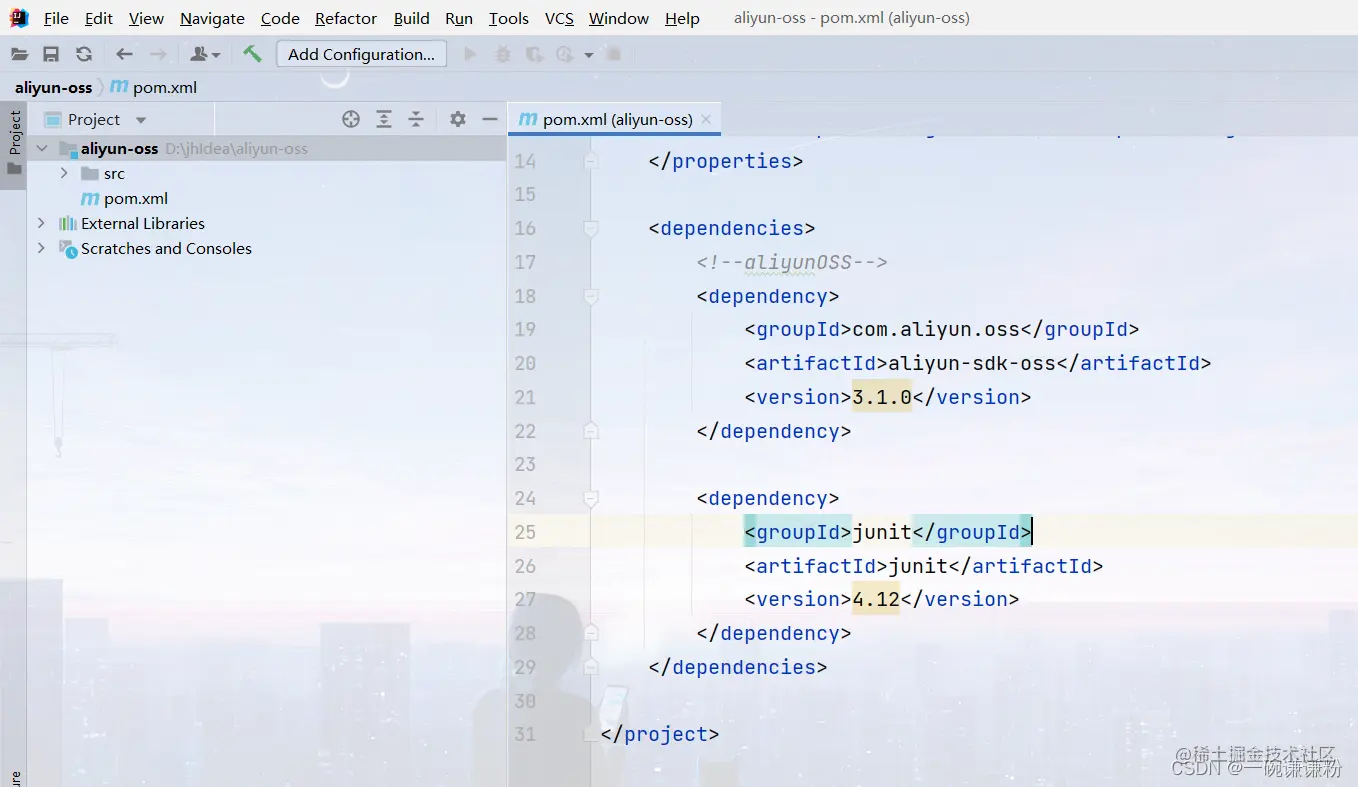1358x787 pixels.
Task: Click the closing properties tag on line 14
Action: tap(726, 161)
